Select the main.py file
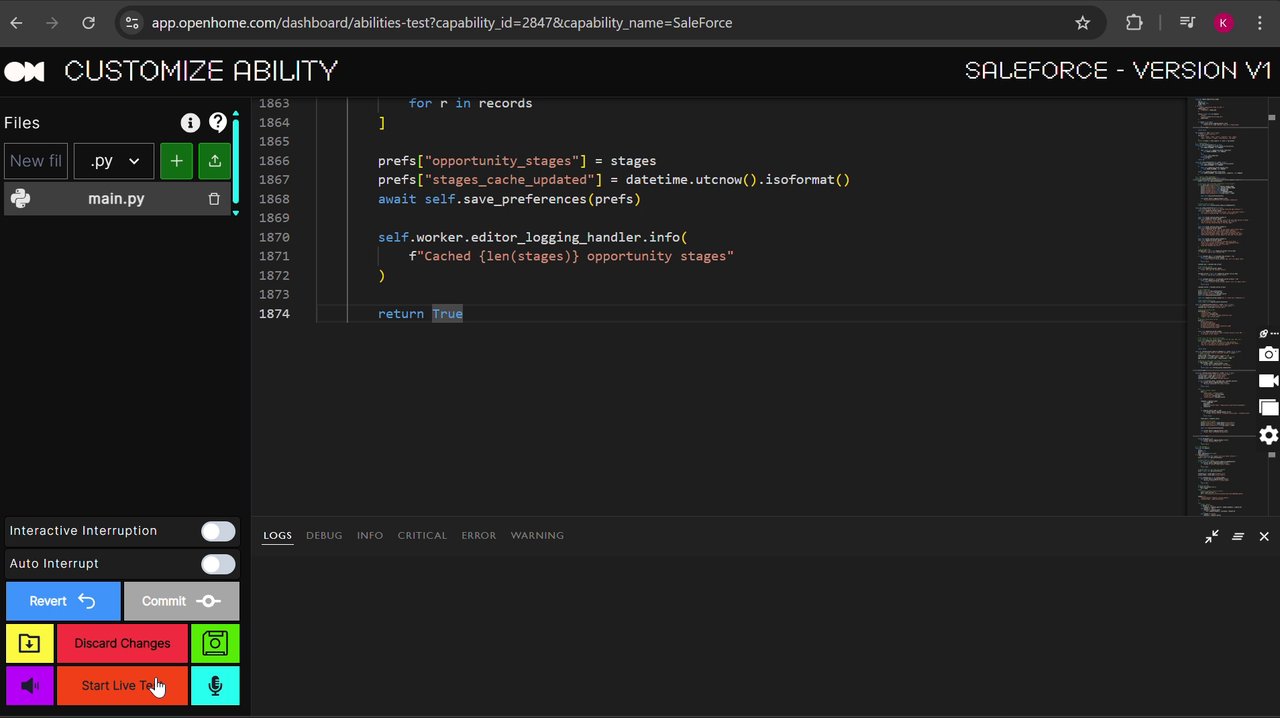 point(116,199)
